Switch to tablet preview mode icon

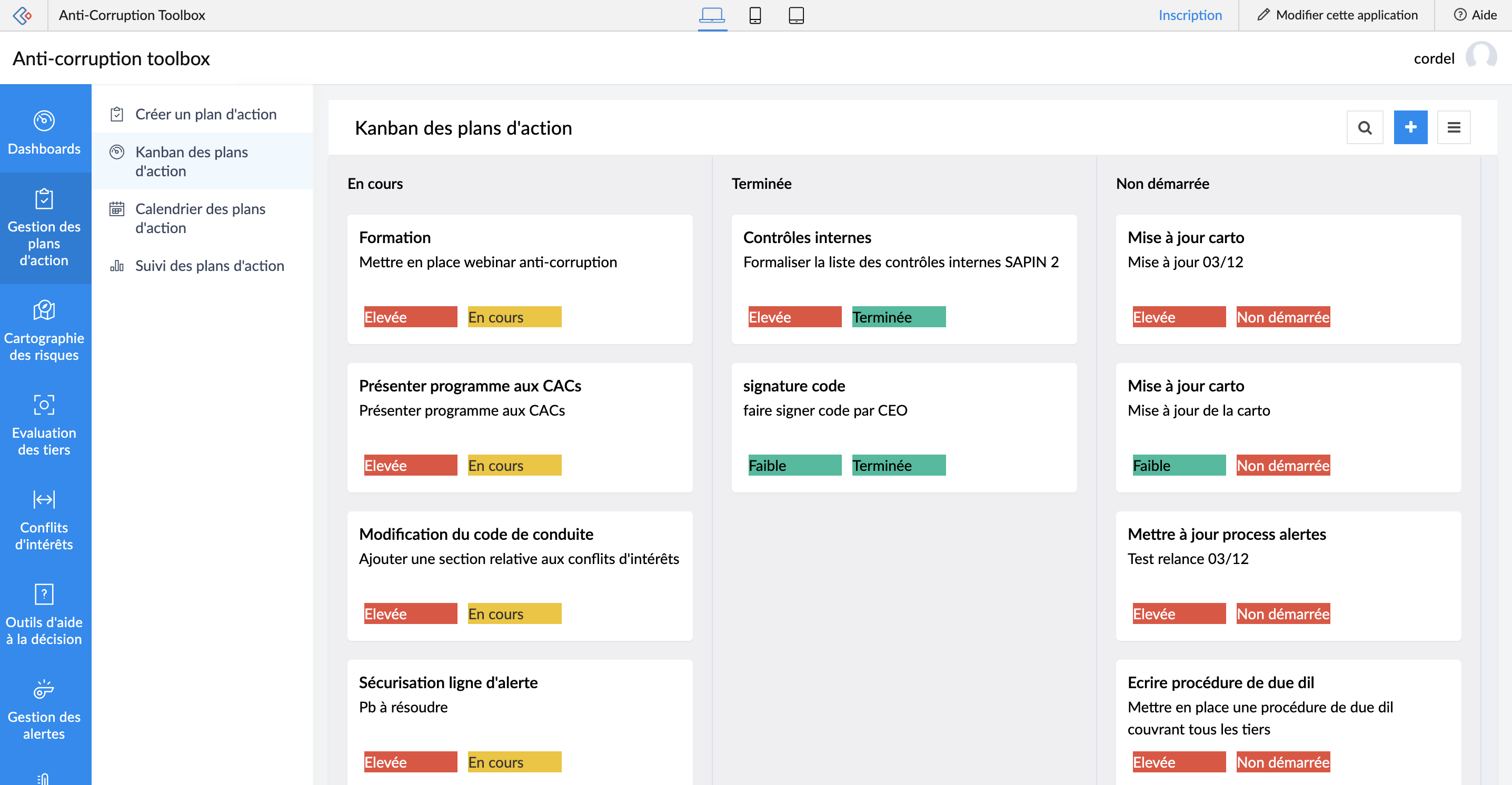click(796, 15)
